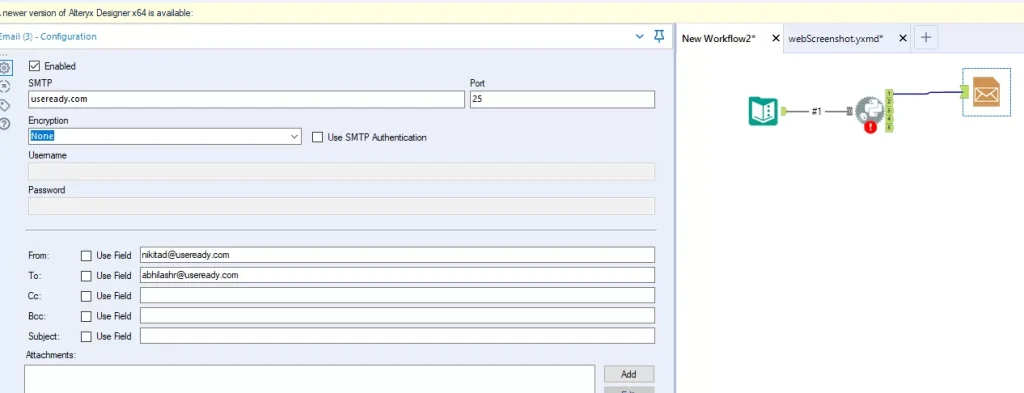Open the Annotation tag tab in the sidebar
The image size is (1024, 393).
click(5, 105)
